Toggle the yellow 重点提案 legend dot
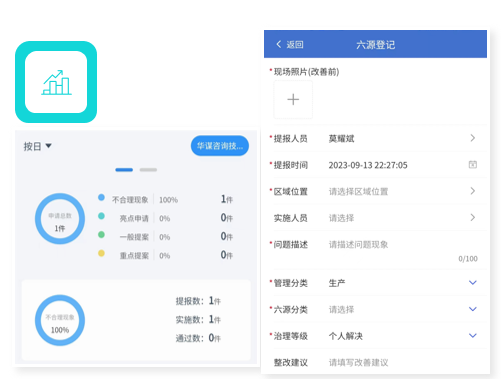The width and height of the screenshot is (501, 379). point(101,253)
